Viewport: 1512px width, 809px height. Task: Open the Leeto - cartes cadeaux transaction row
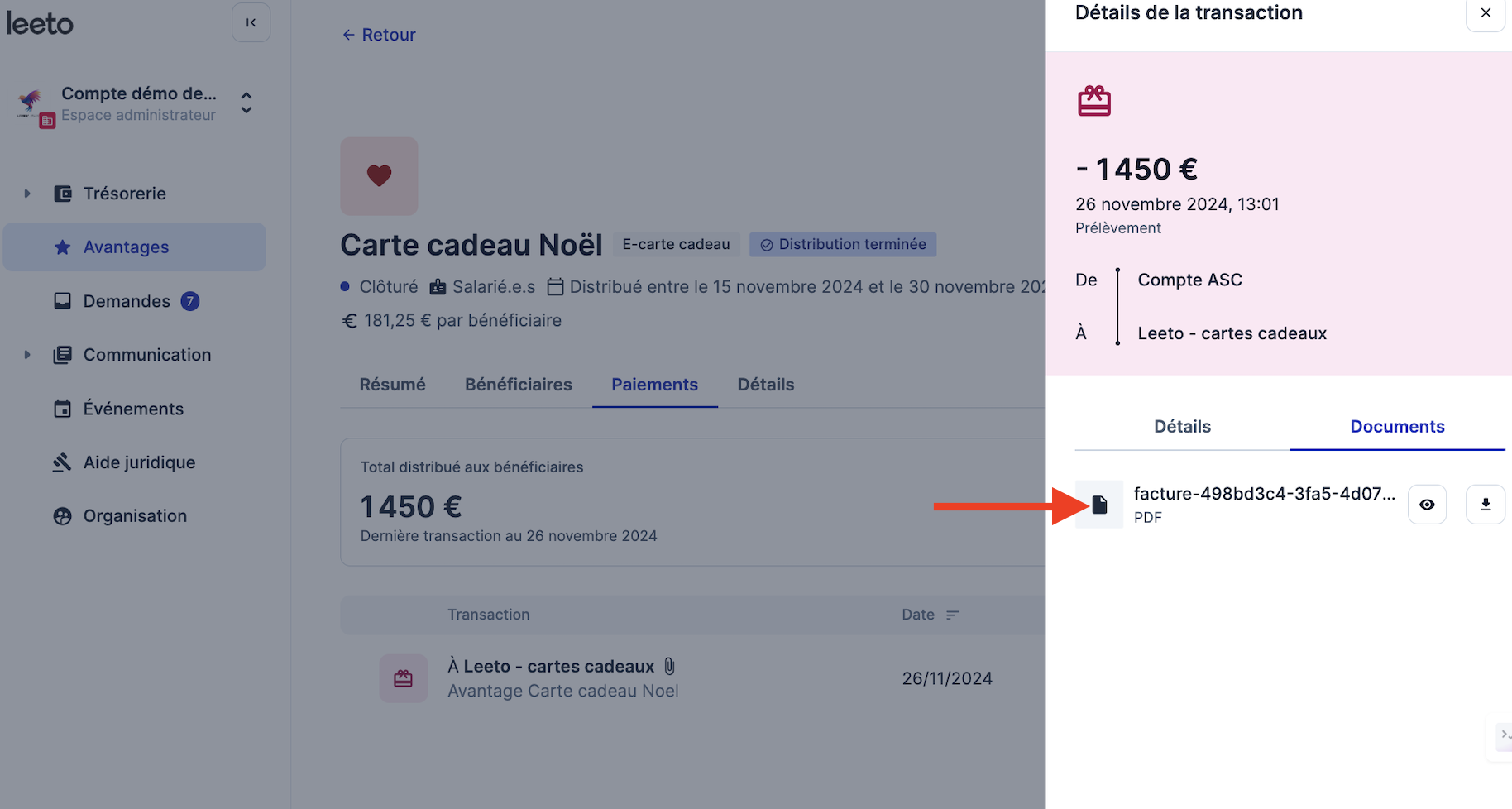(x=693, y=678)
